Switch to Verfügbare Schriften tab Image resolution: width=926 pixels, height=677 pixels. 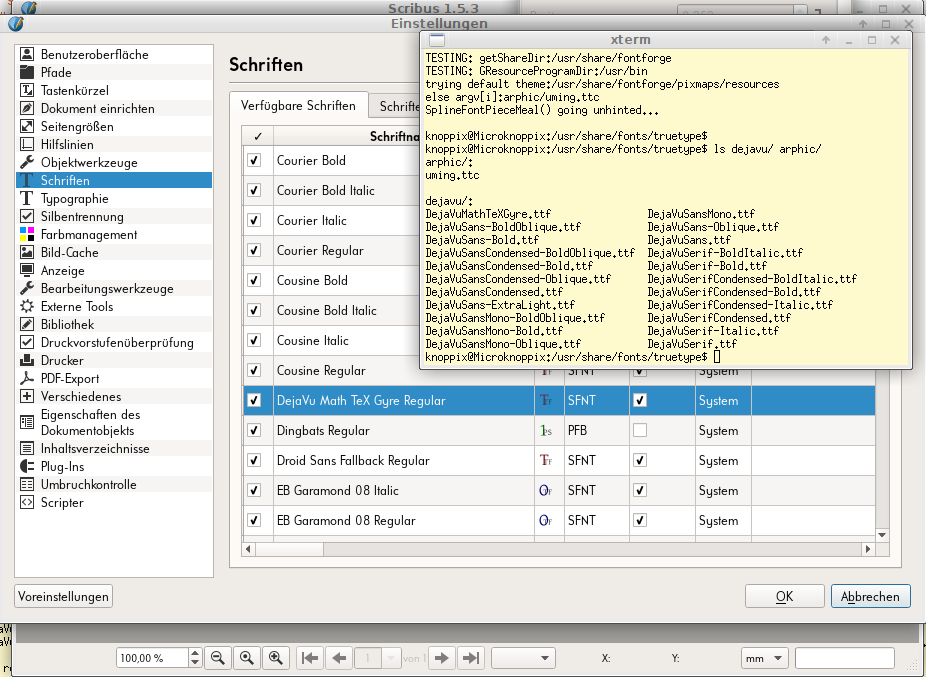(298, 106)
